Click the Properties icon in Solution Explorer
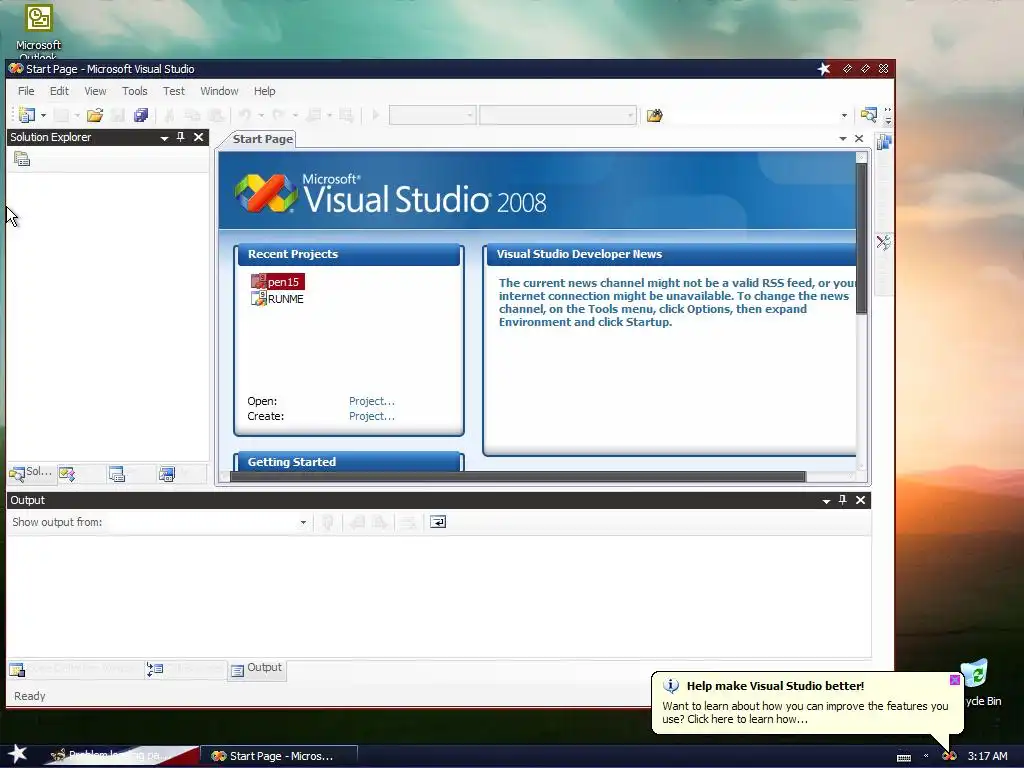Viewport: 1024px width, 768px height. (x=22, y=159)
